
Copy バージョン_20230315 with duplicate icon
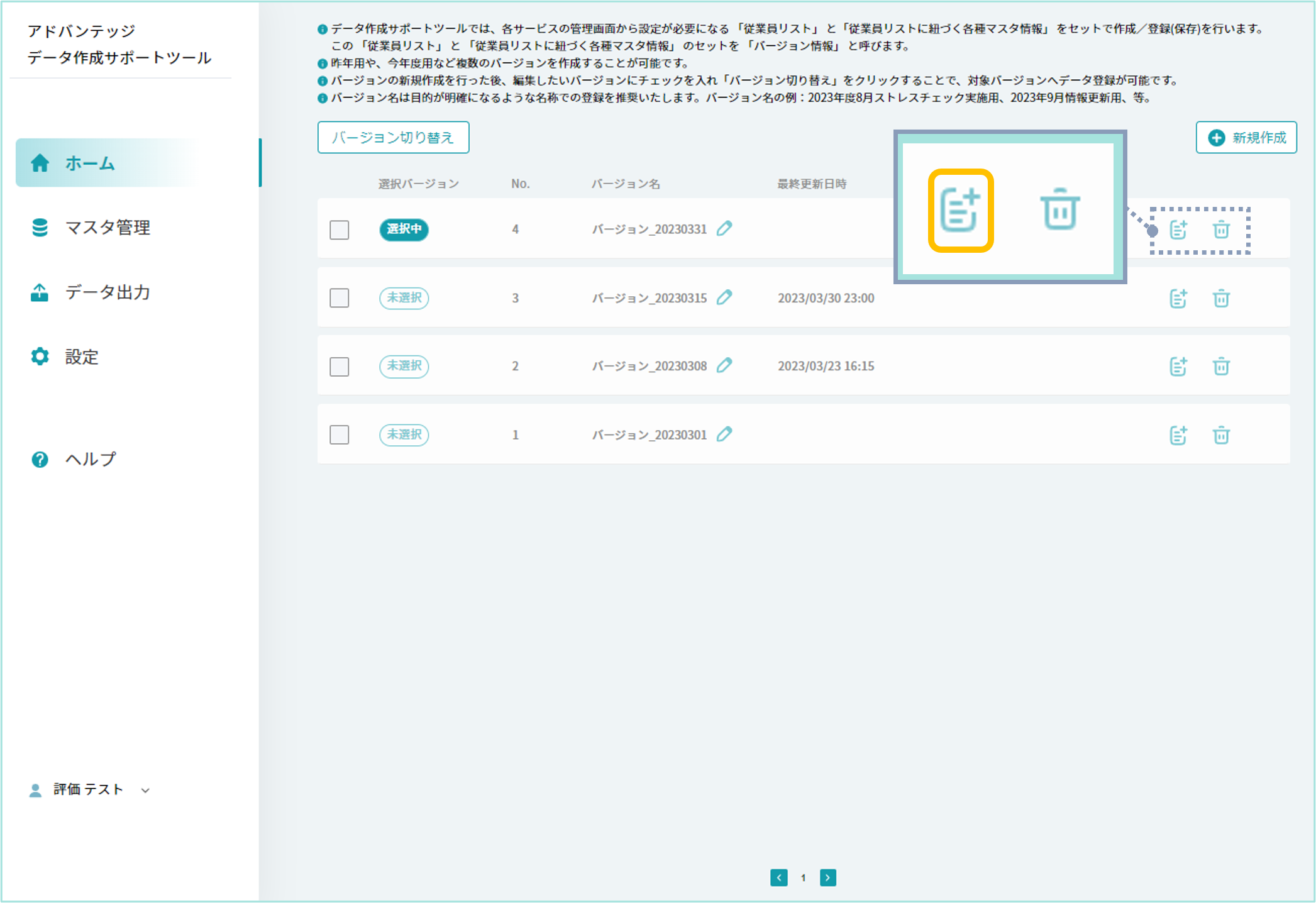(x=1178, y=298)
